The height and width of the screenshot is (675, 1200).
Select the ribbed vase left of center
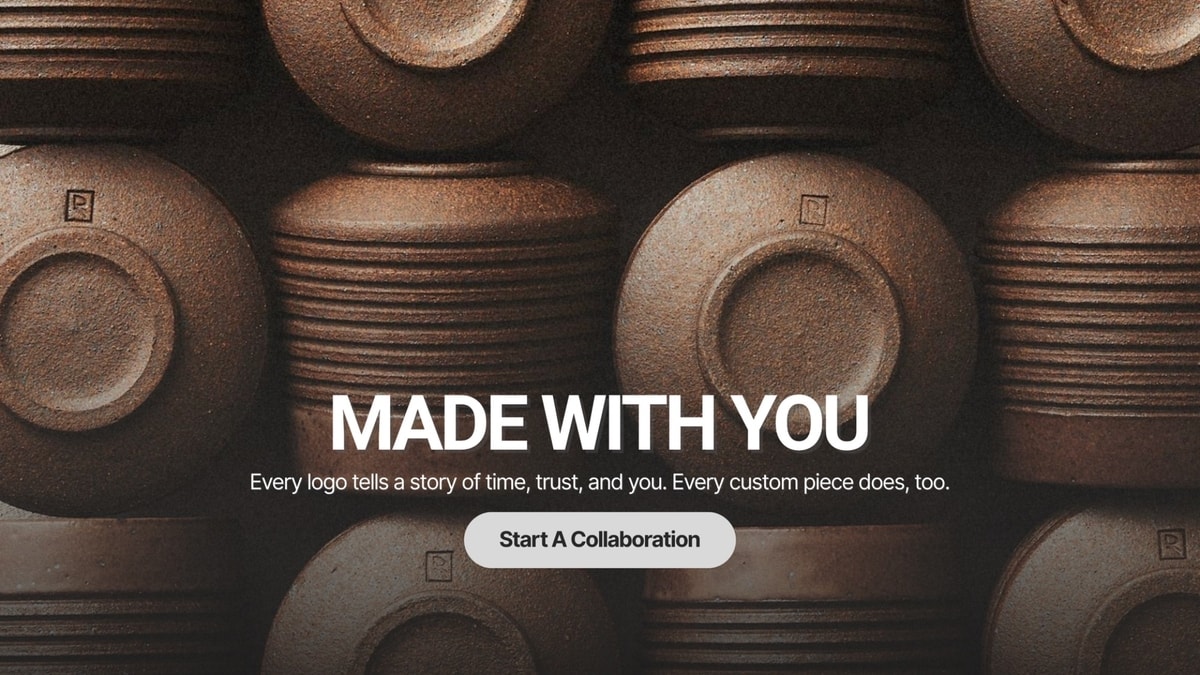tap(442, 300)
